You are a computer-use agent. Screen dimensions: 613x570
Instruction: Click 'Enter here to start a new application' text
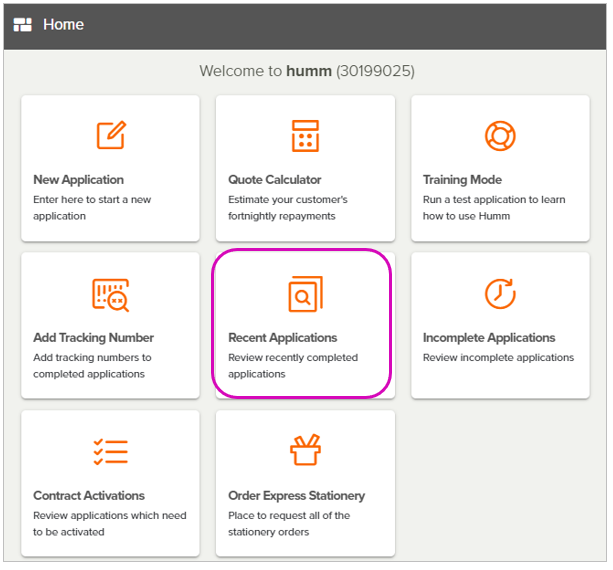(92, 208)
